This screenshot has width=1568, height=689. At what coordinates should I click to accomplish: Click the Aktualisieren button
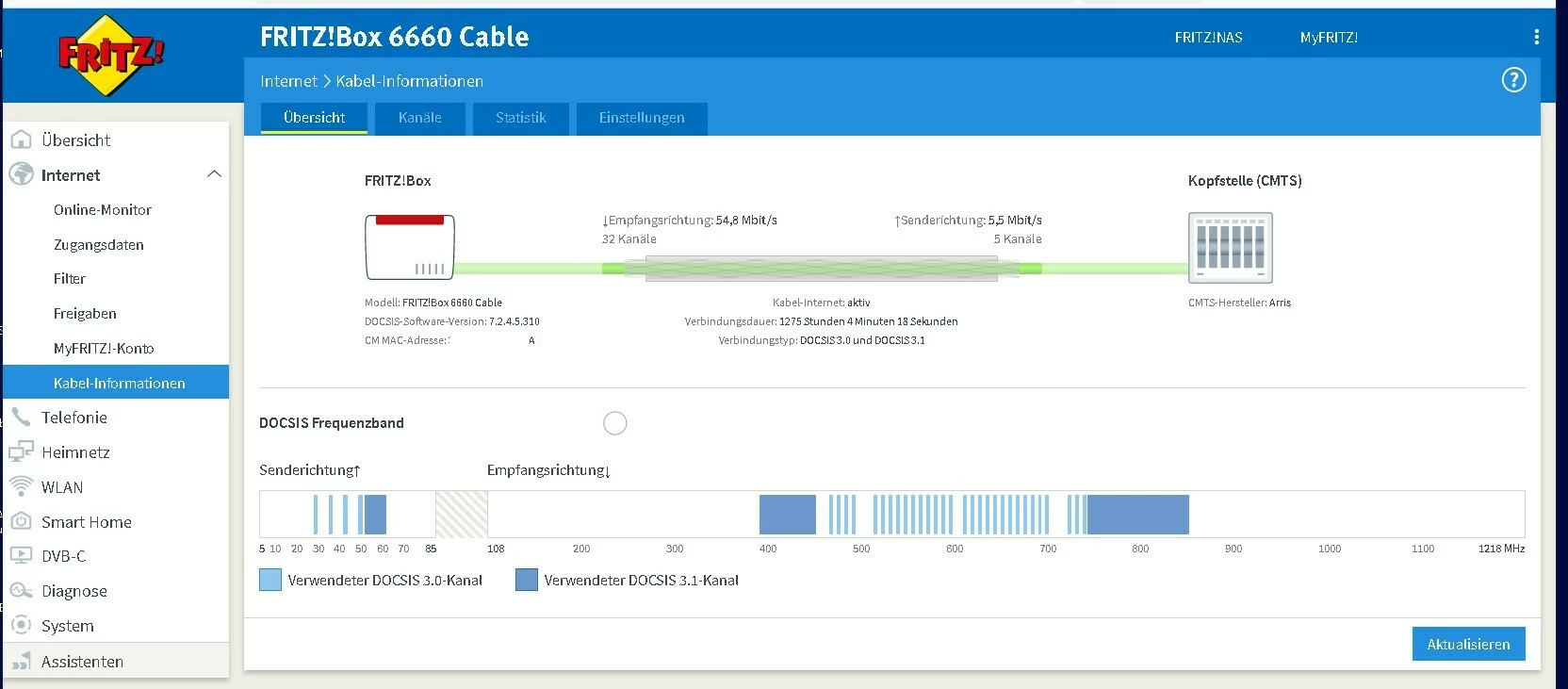click(1468, 645)
